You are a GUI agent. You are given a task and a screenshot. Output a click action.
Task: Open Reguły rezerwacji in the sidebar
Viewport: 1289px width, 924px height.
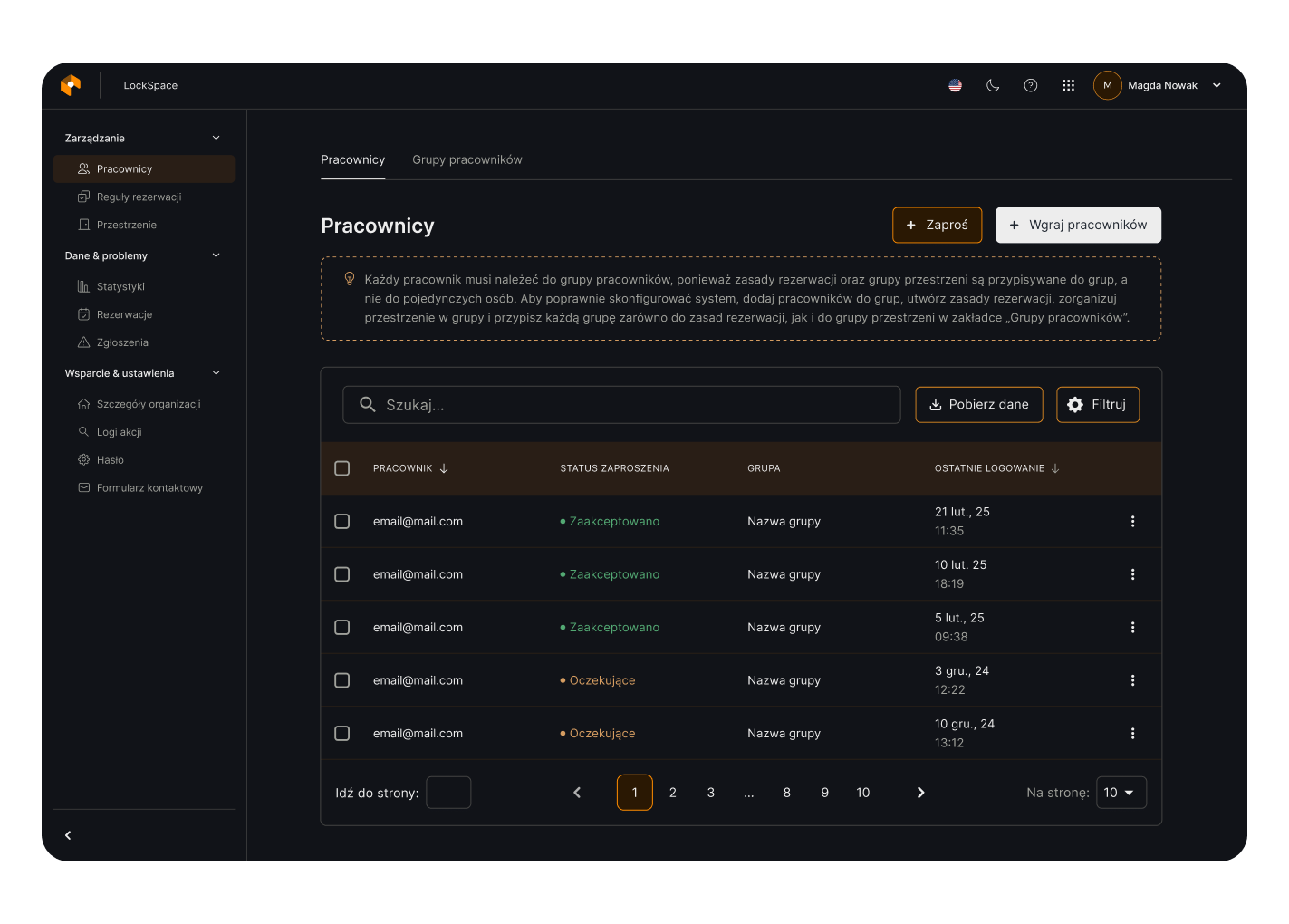coord(139,197)
